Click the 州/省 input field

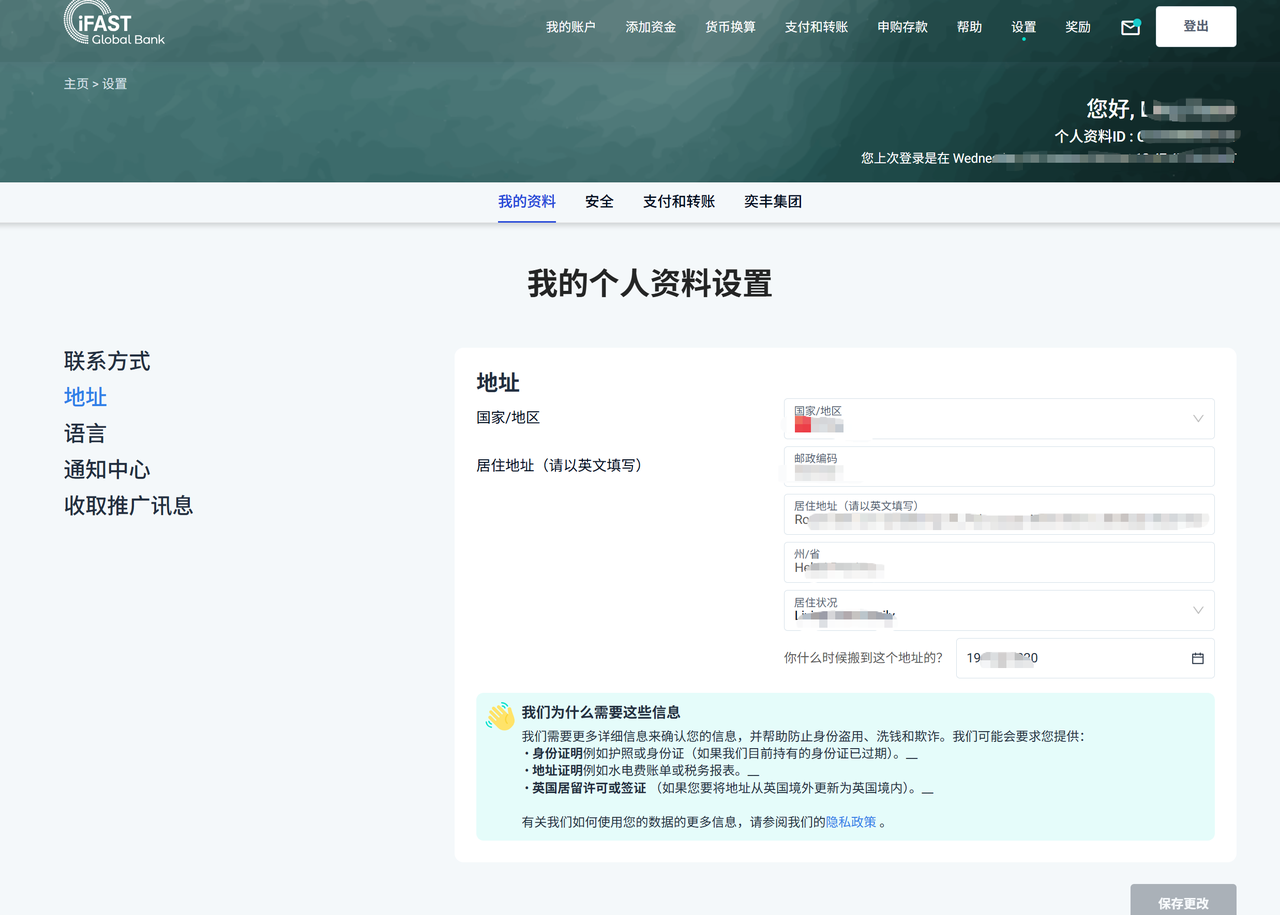coord(999,562)
